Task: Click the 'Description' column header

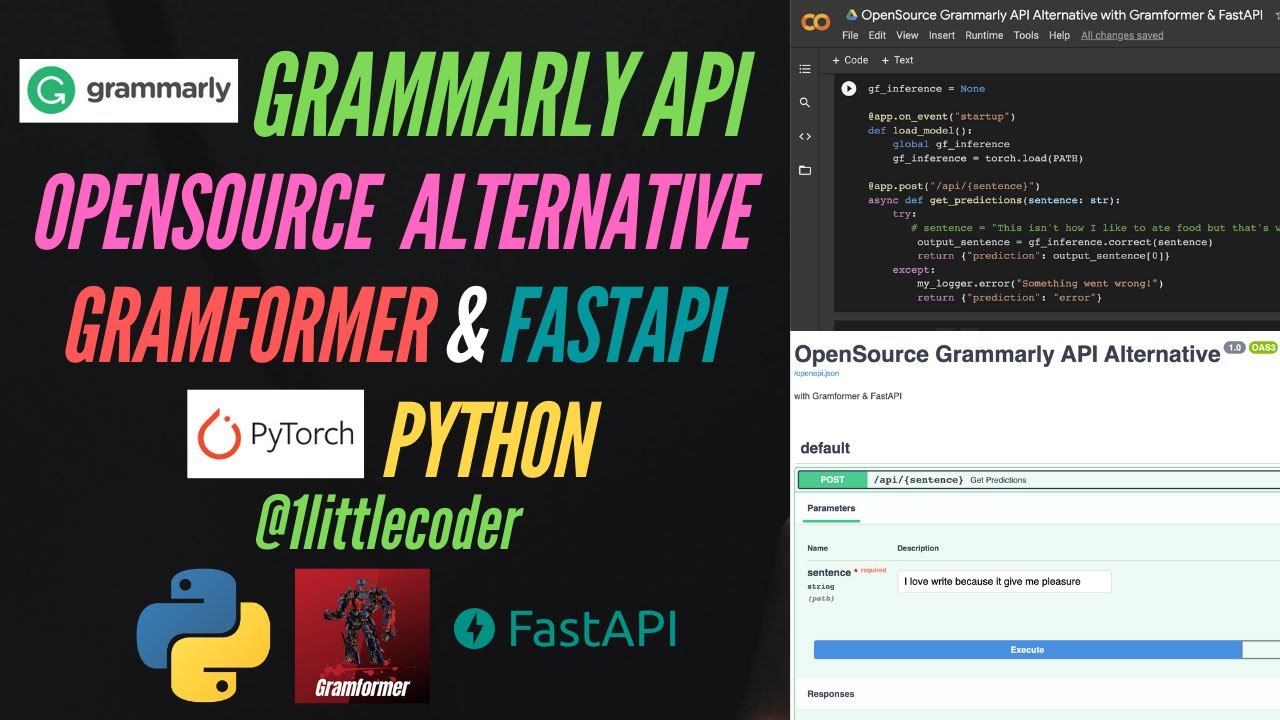Action: pos(918,548)
